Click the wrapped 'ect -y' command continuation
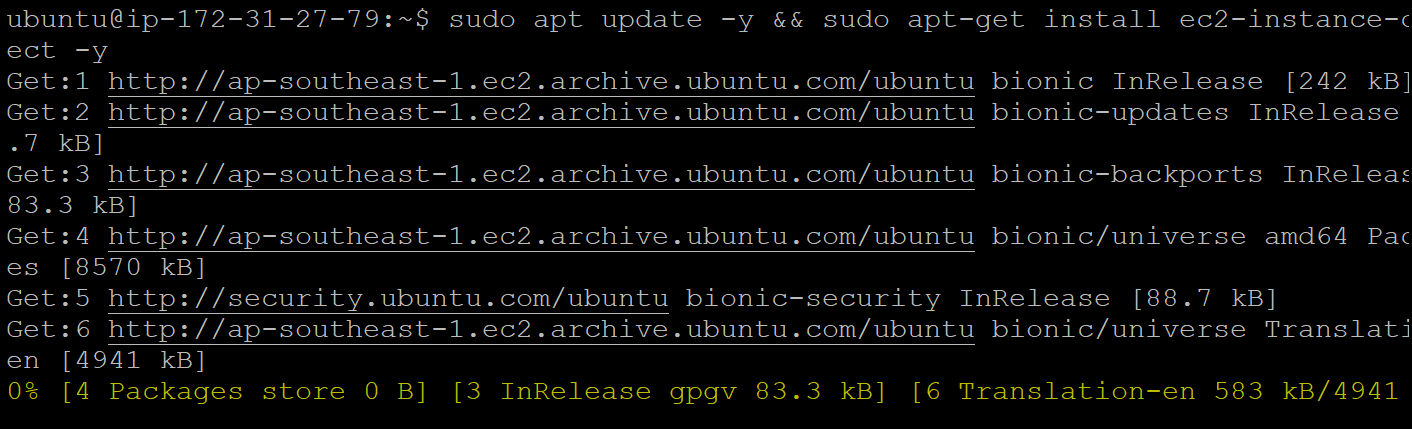 57,51
